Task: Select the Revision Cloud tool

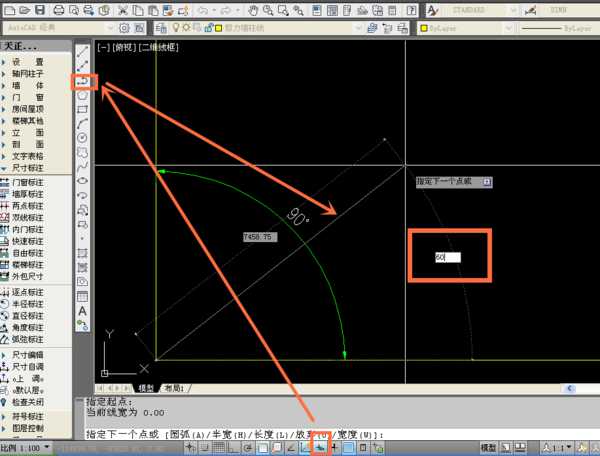Action: [x=83, y=152]
